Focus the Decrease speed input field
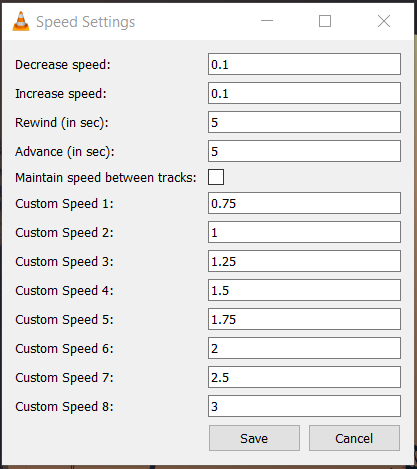 304,64
